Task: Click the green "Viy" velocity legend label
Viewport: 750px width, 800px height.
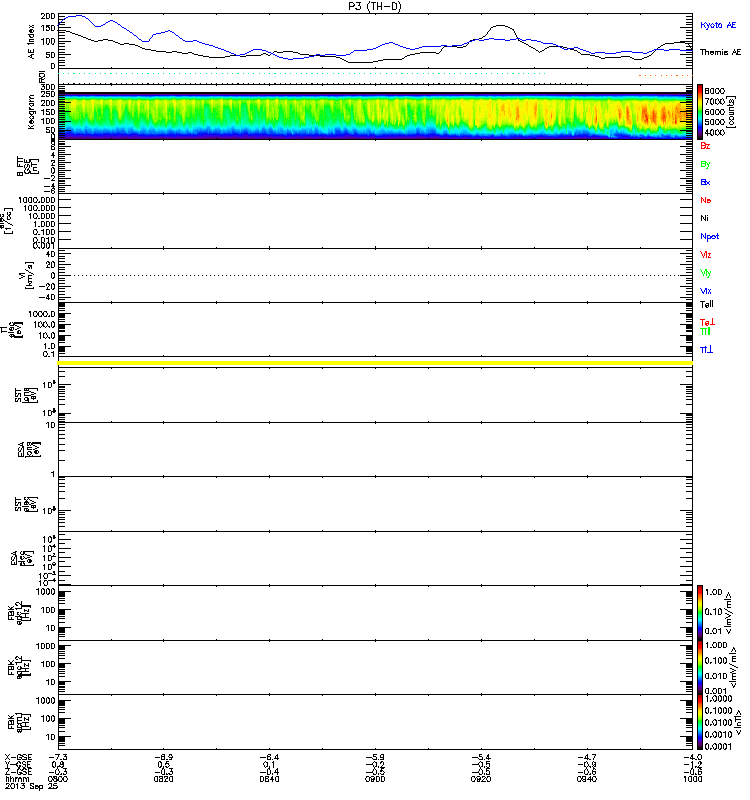Action: (706, 273)
